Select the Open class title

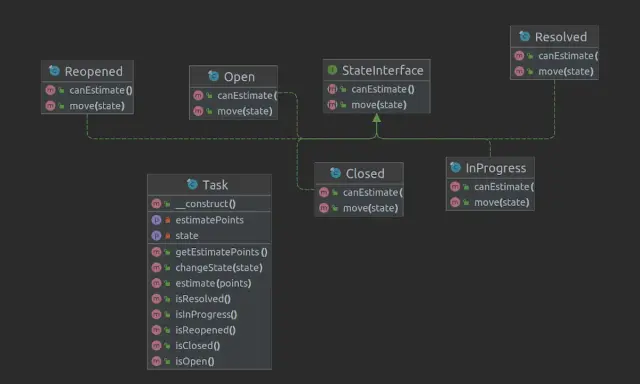[x=239, y=77]
